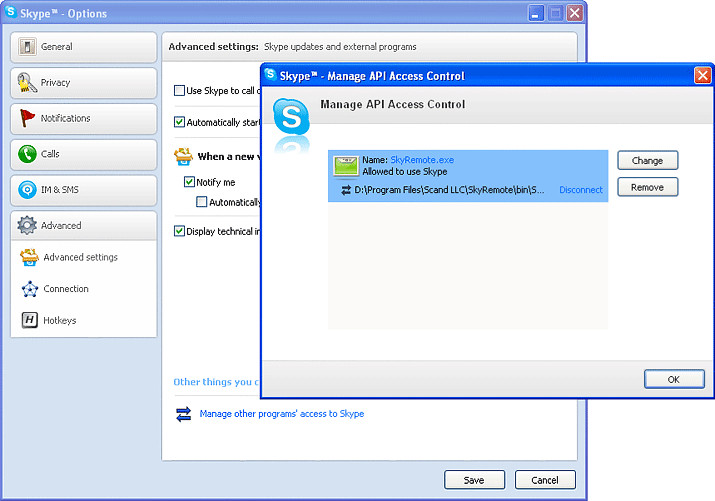
Task: Select Advanced settings sub-item
Action: tap(80, 257)
